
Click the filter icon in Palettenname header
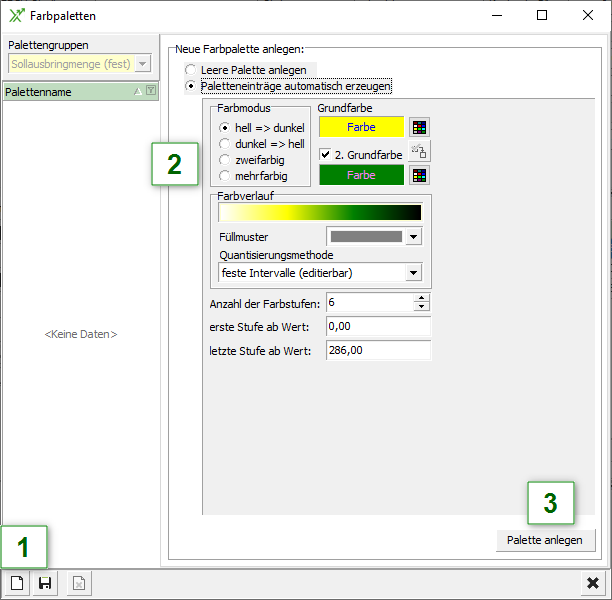151,91
